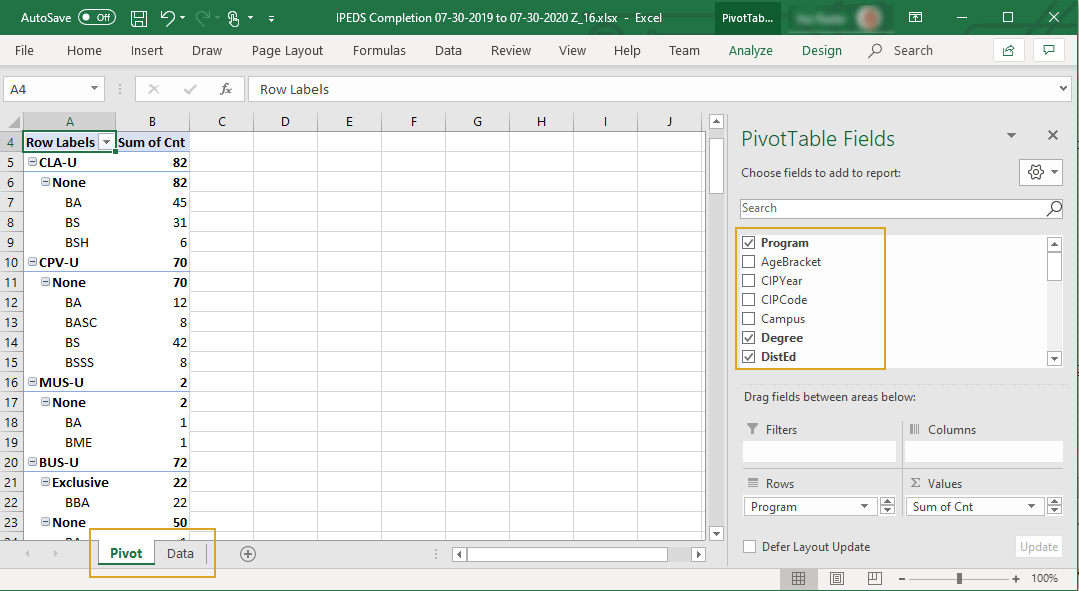The width and height of the screenshot is (1079, 591).
Task: Click the PivotTable Fields search box
Action: [x=893, y=208]
